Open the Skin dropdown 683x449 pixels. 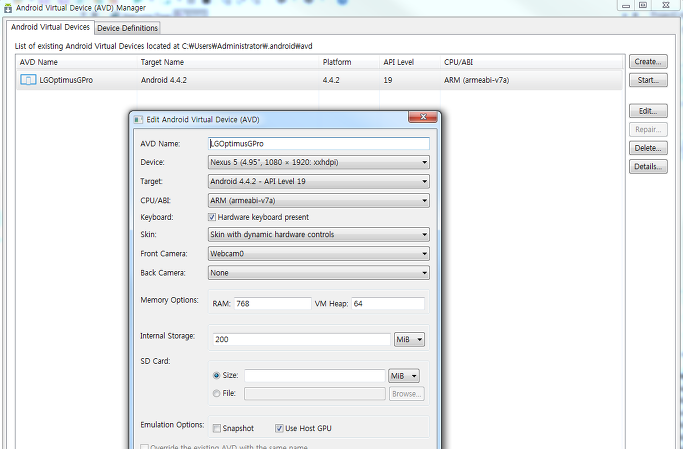(318, 235)
